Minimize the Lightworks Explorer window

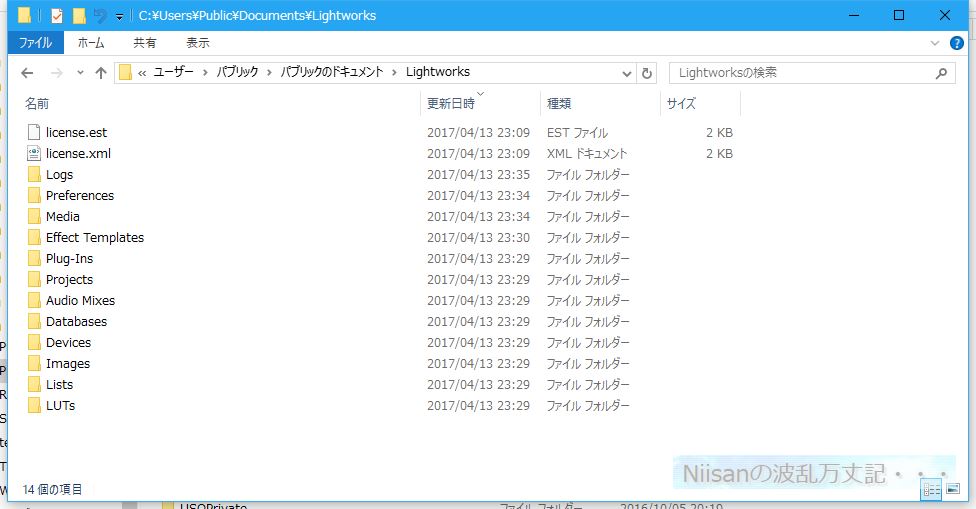pos(854,16)
